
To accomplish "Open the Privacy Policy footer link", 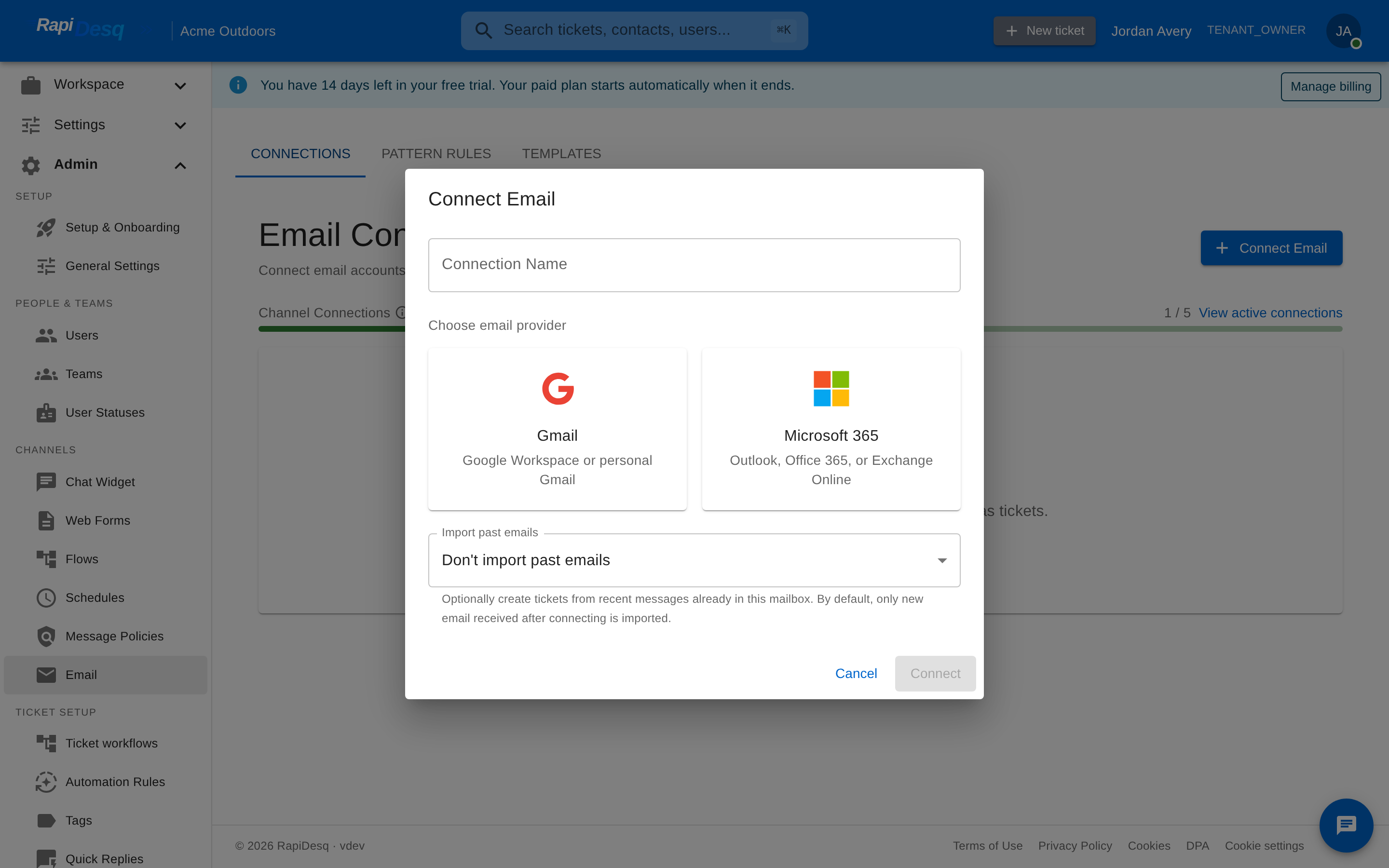I will click(x=1075, y=846).
